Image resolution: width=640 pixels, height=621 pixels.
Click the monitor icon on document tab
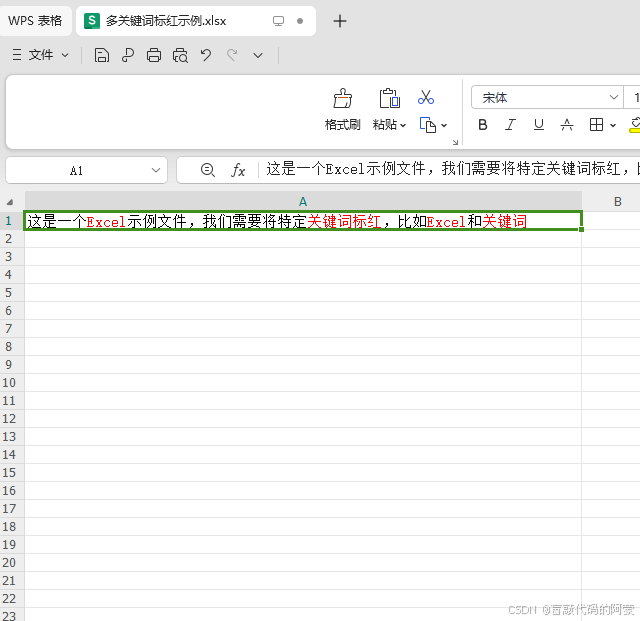(x=278, y=21)
